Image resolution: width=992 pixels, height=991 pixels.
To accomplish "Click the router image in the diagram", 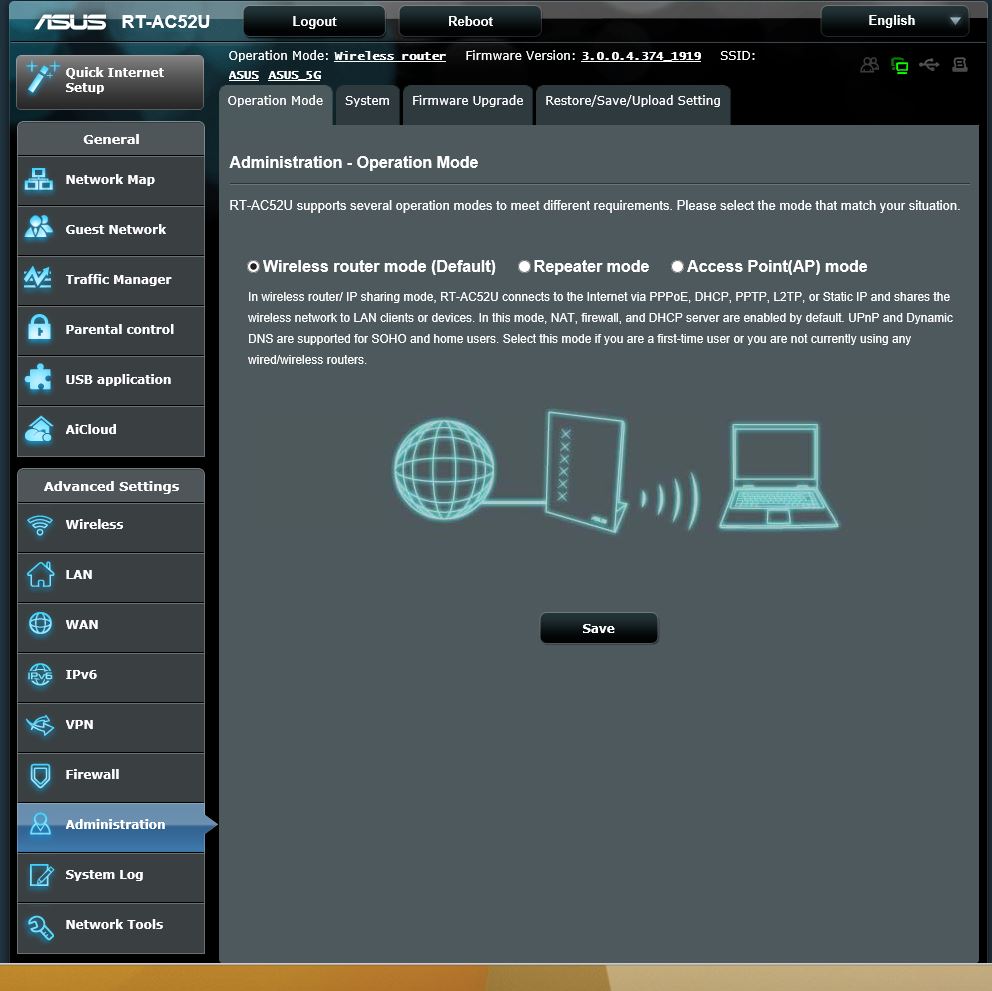I will [x=586, y=471].
